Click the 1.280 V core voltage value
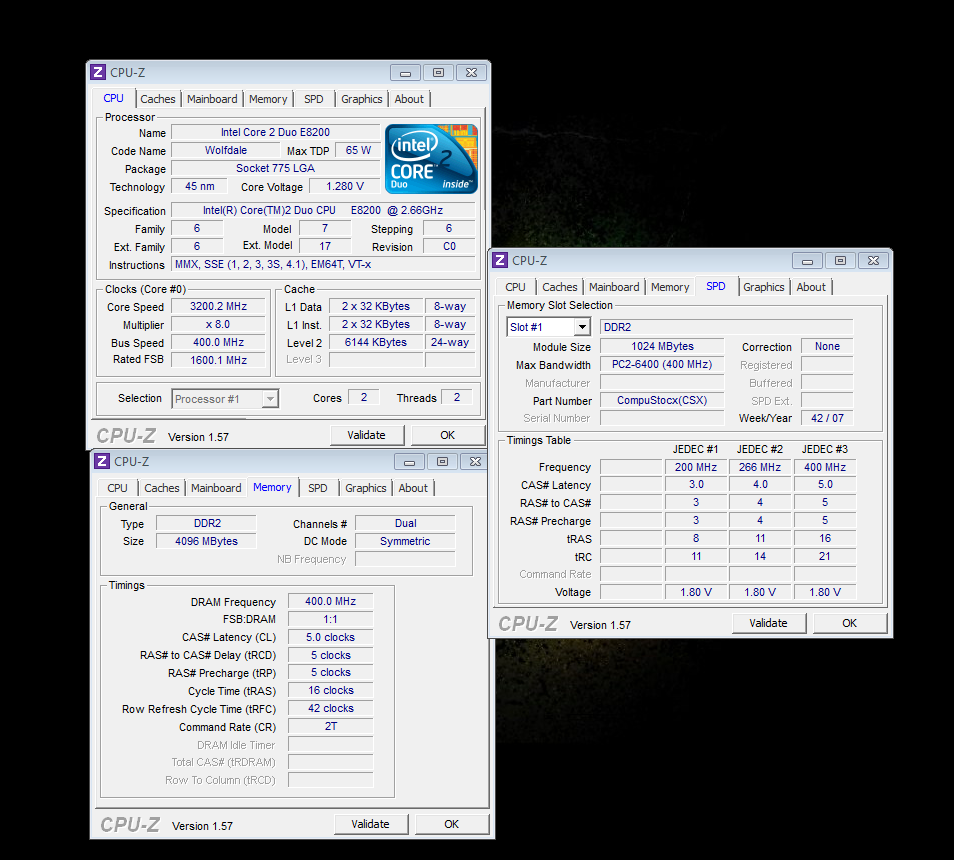Viewport: 954px width, 860px height. [344, 186]
